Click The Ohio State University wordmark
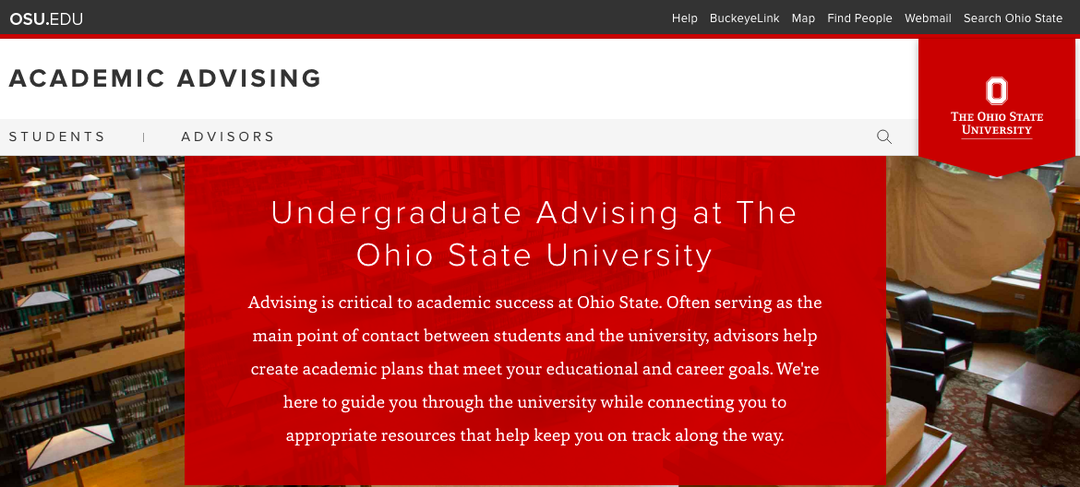 tap(996, 124)
